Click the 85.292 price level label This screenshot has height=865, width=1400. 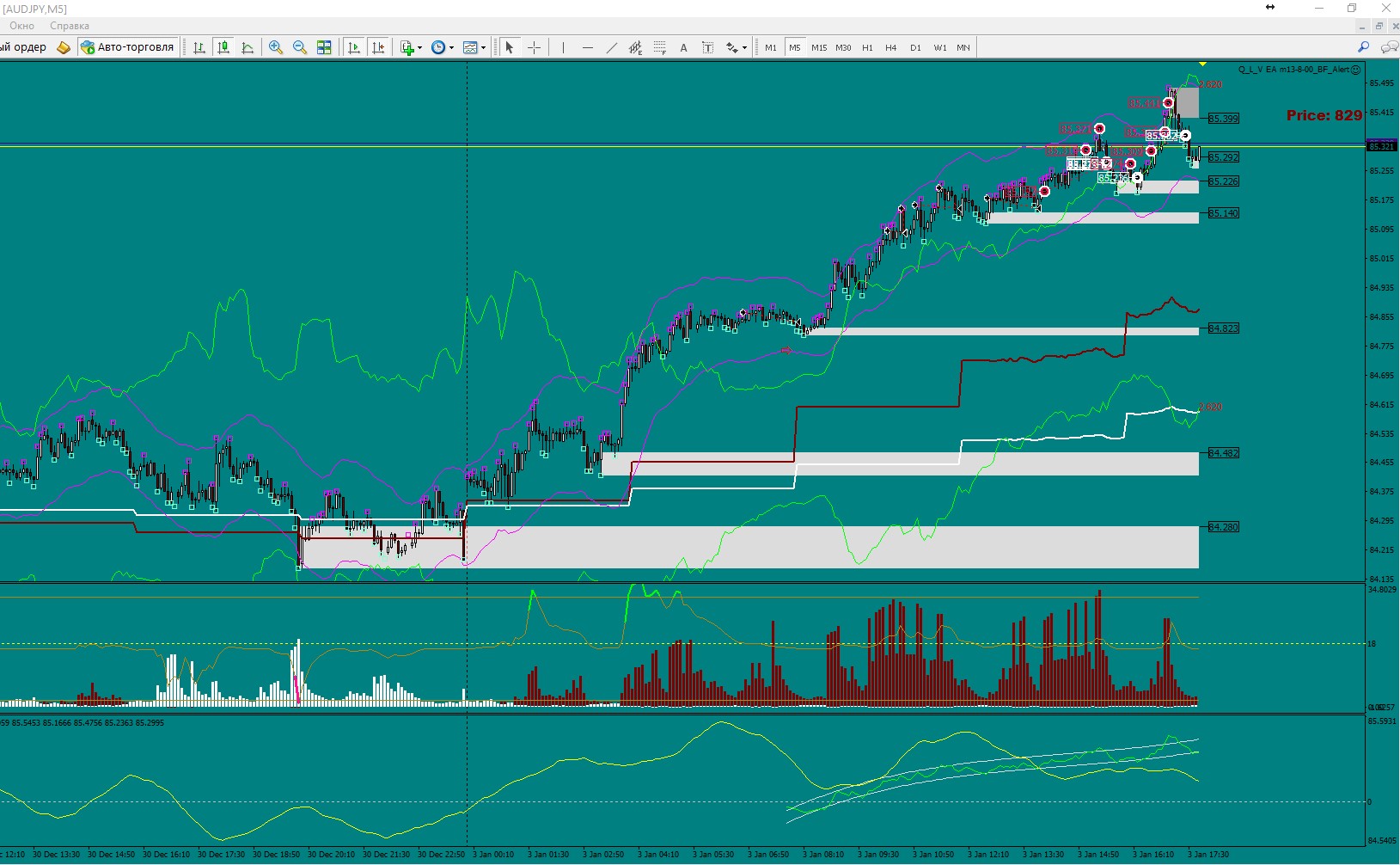(1223, 157)
